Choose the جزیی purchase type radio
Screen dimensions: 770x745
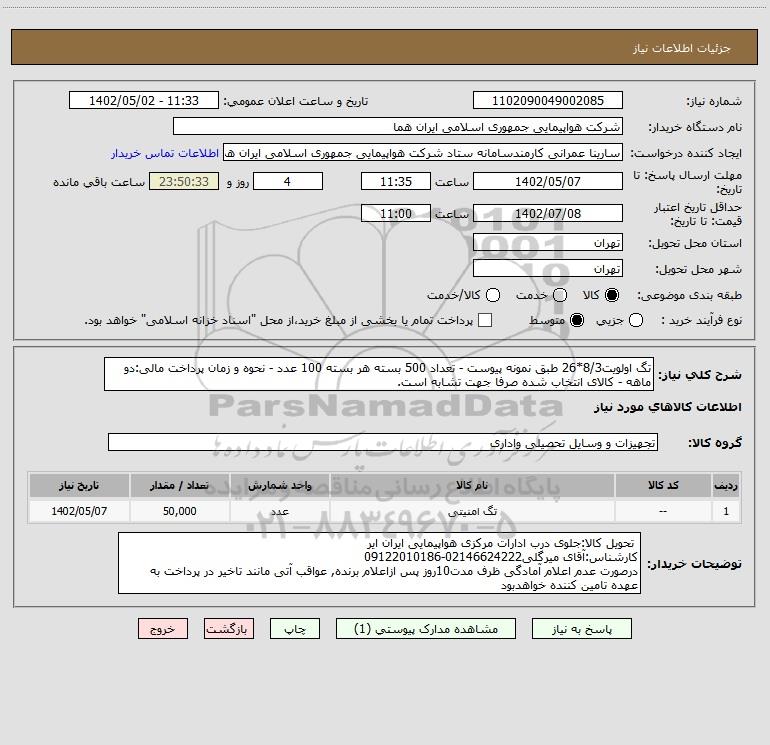point(635,320)
